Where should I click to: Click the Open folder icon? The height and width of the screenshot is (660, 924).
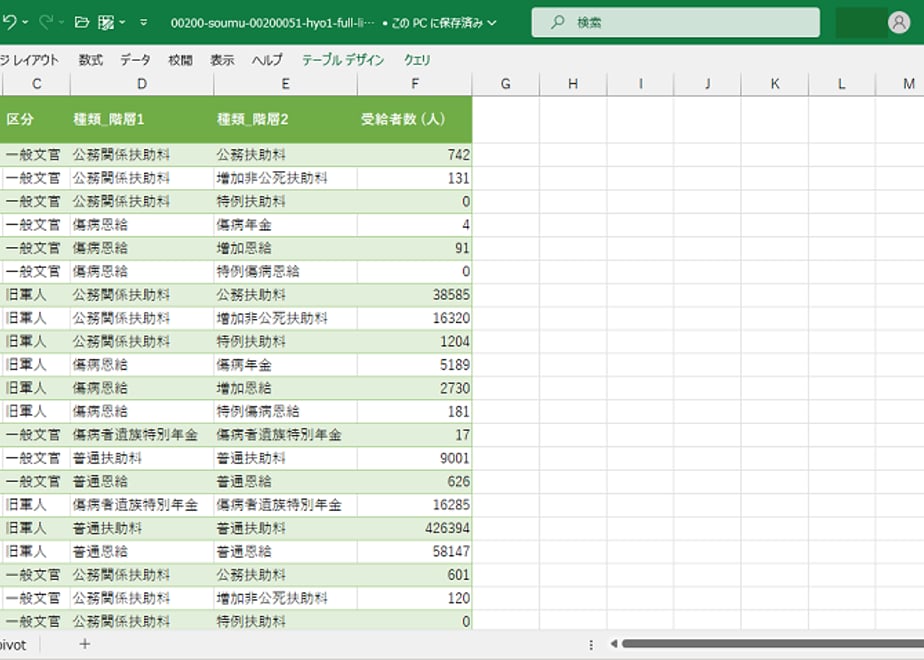click(82, 22)
